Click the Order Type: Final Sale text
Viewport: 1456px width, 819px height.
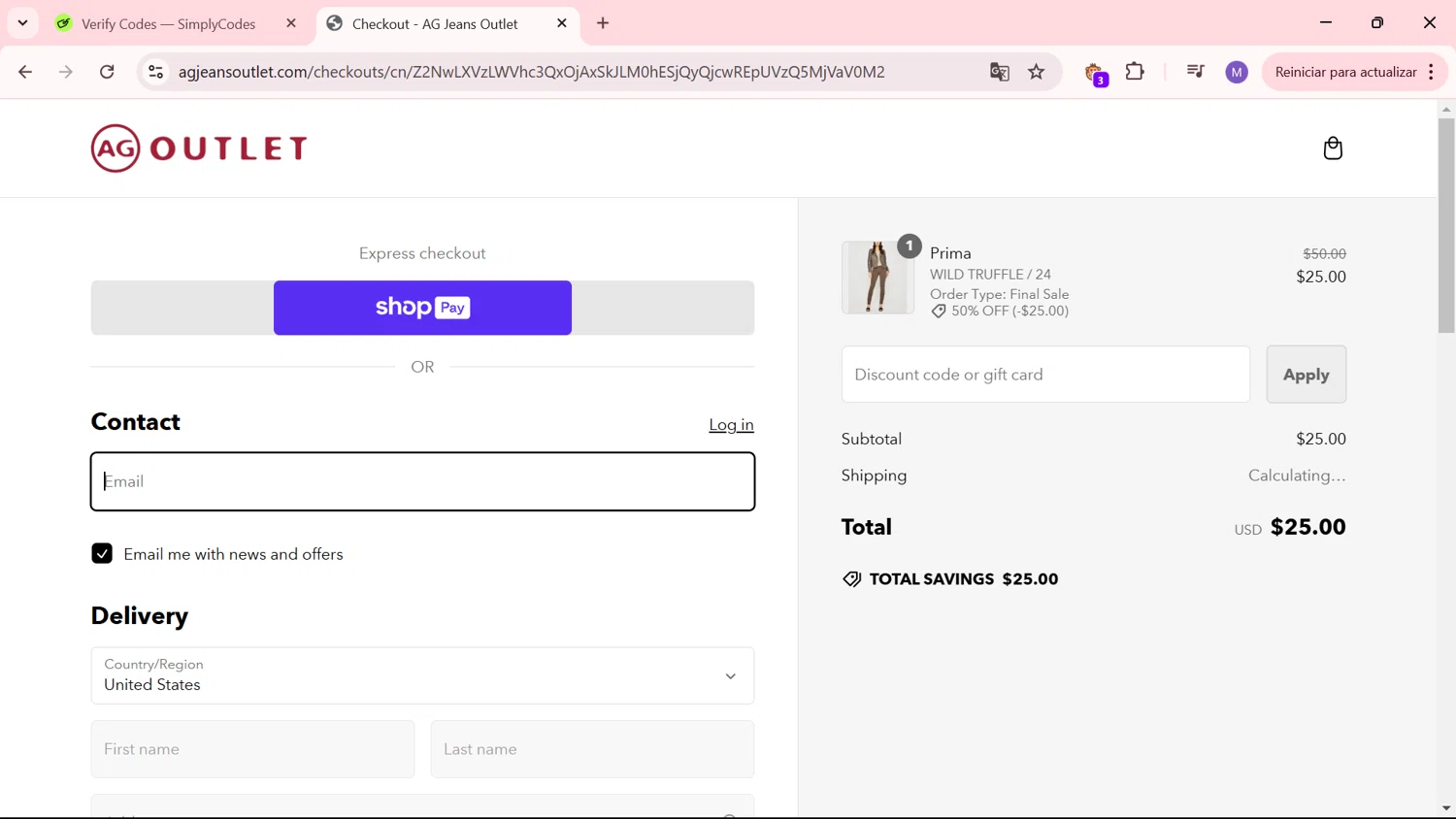[x=999, y=294]
